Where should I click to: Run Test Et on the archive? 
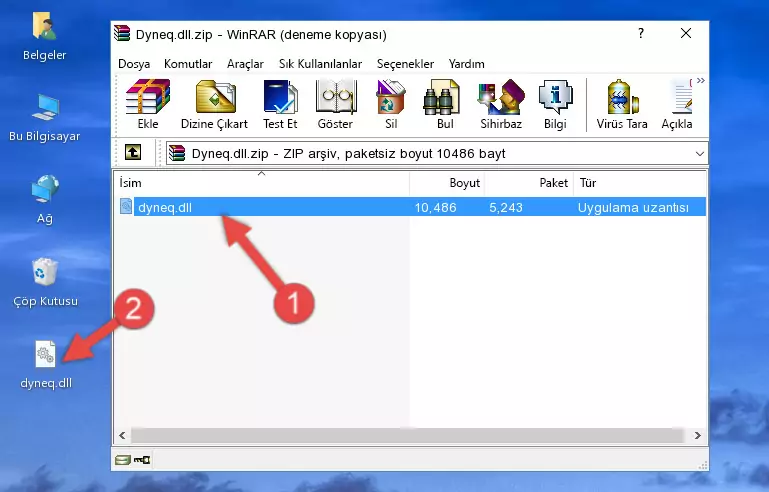point(280,104)
